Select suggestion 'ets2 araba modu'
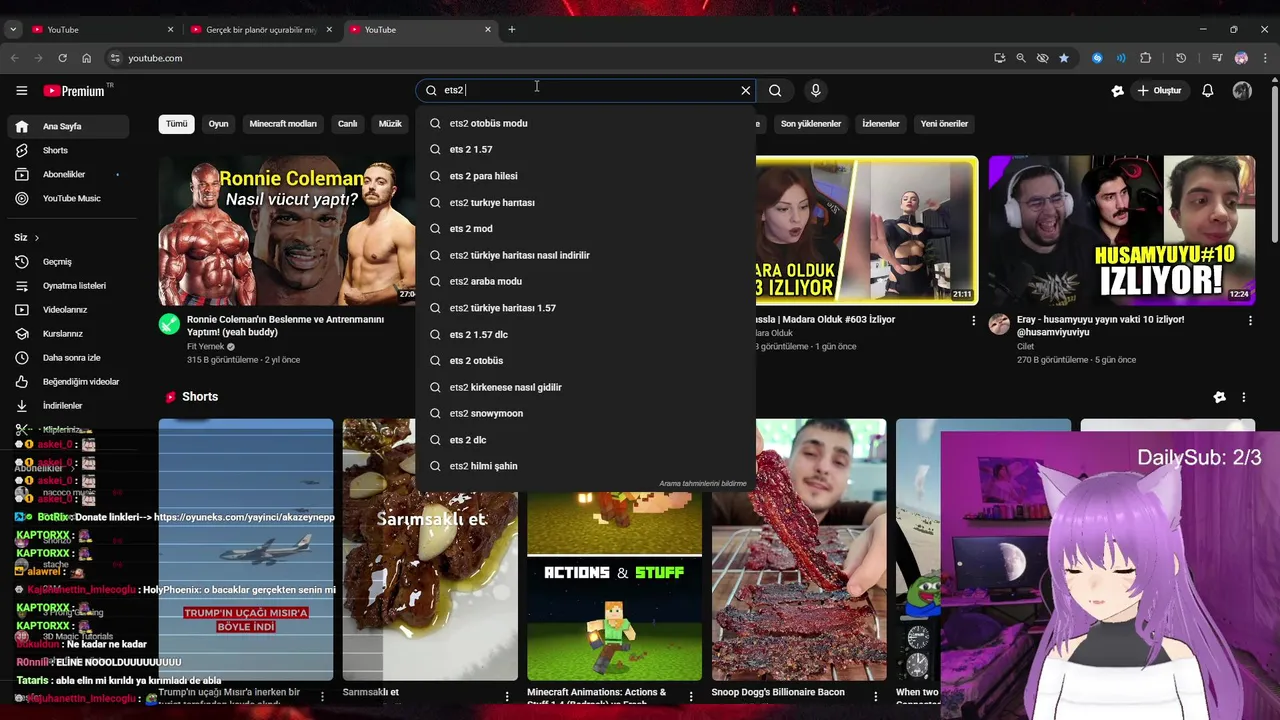 [585, 281]
